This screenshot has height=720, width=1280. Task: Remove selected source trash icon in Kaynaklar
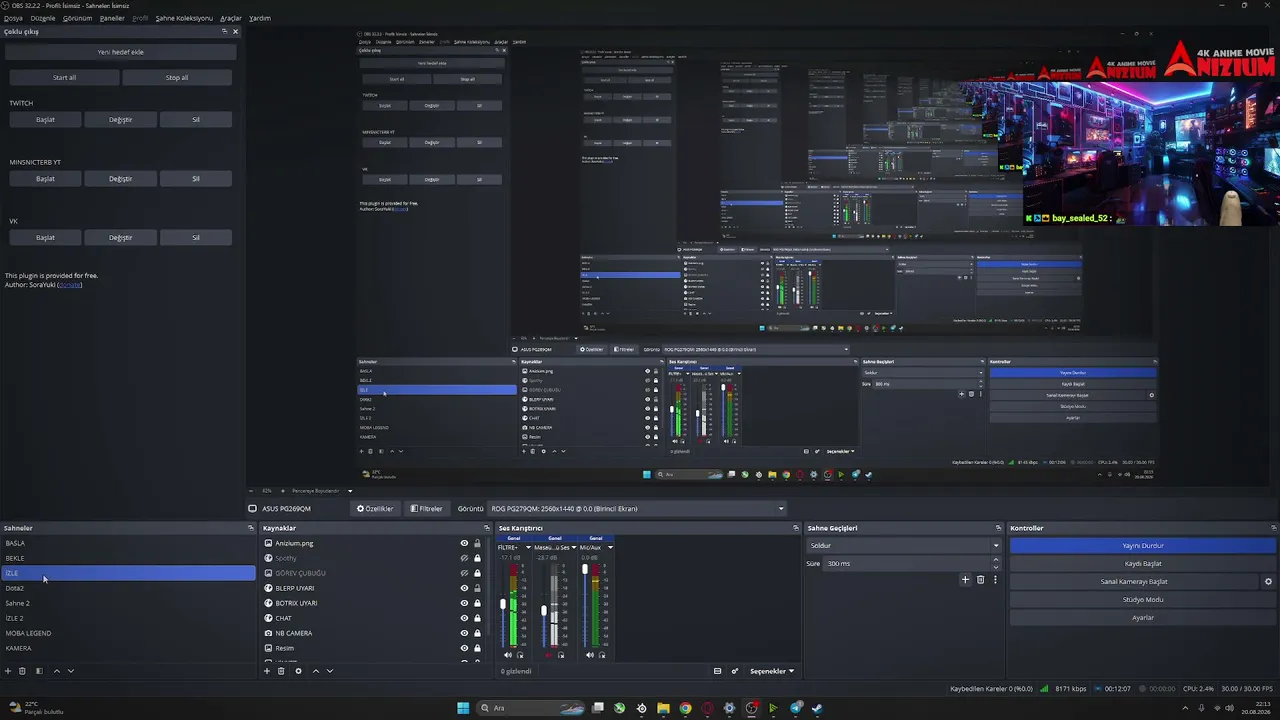[x=281, y=671]
